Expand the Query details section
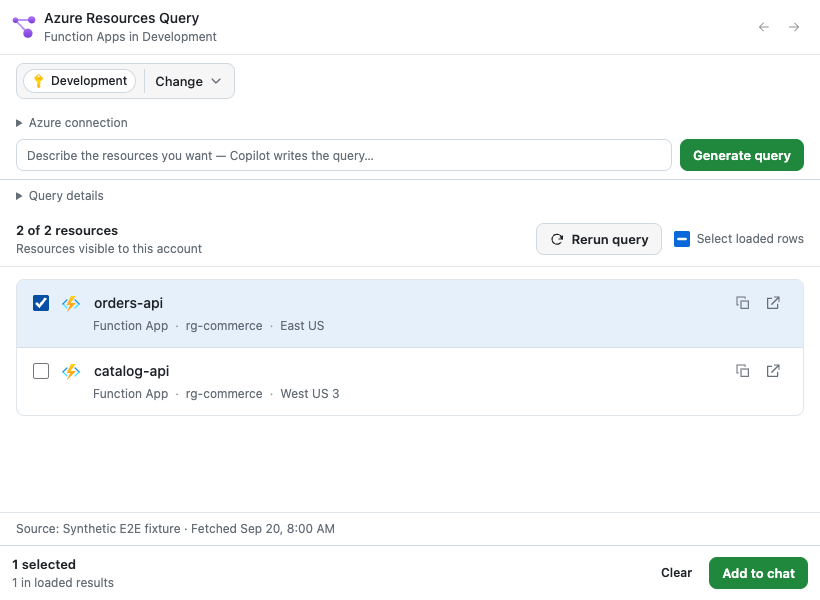This screenshot has width=820, height=600. tap(60, 196)
